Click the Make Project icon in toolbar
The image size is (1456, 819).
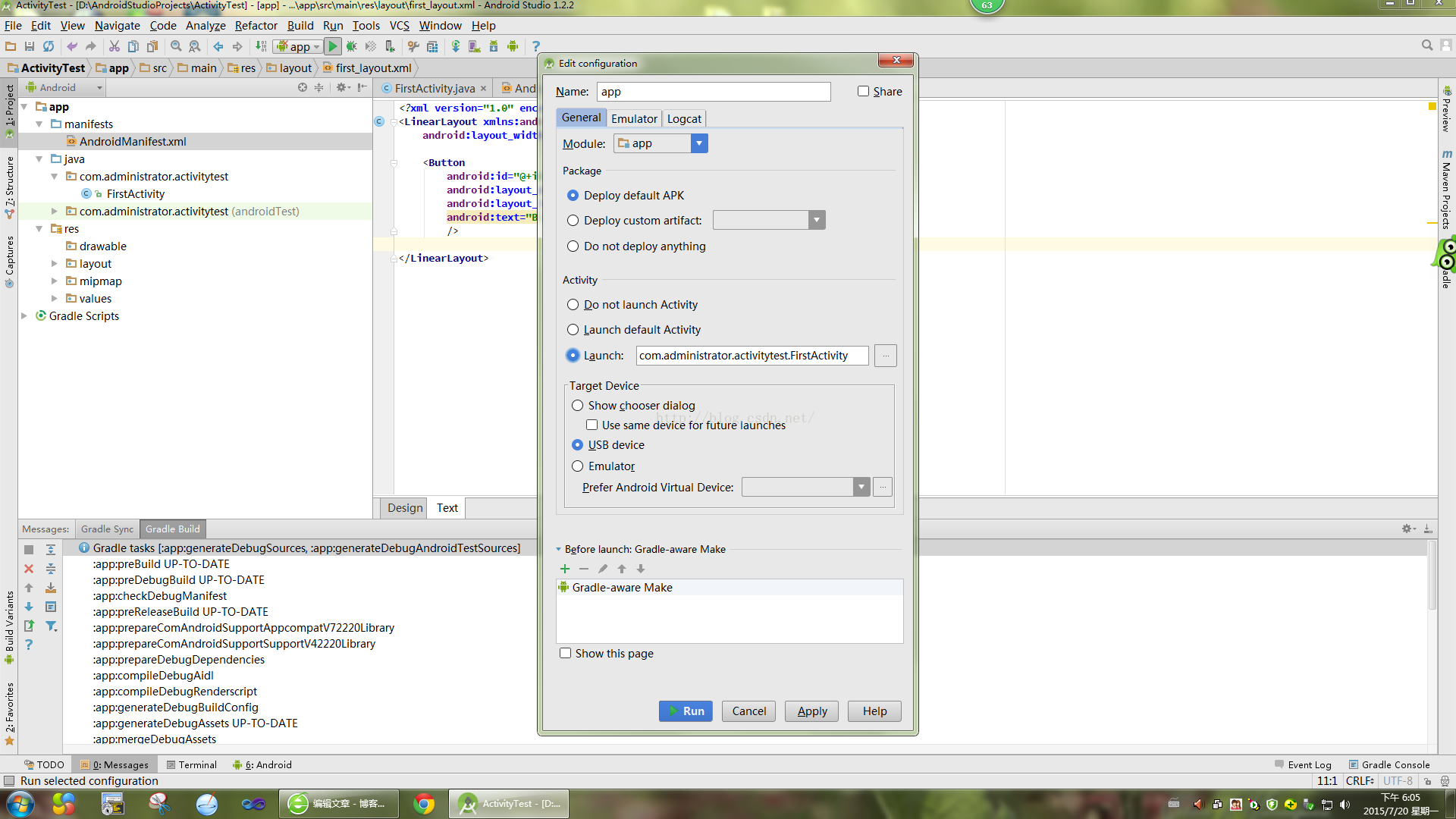[x=261, y=46]
